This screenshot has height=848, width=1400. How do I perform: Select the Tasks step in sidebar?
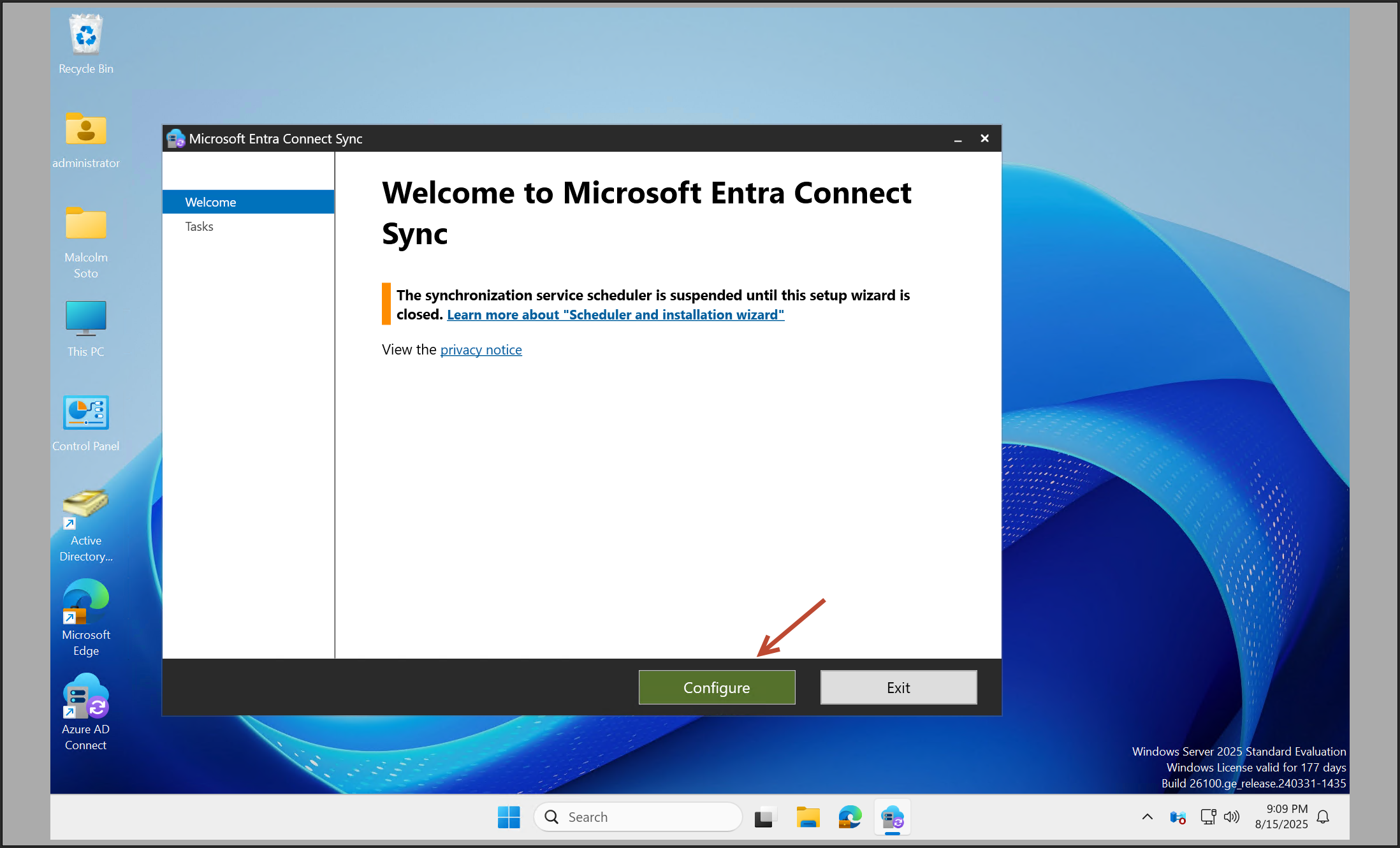coord(199,226)
